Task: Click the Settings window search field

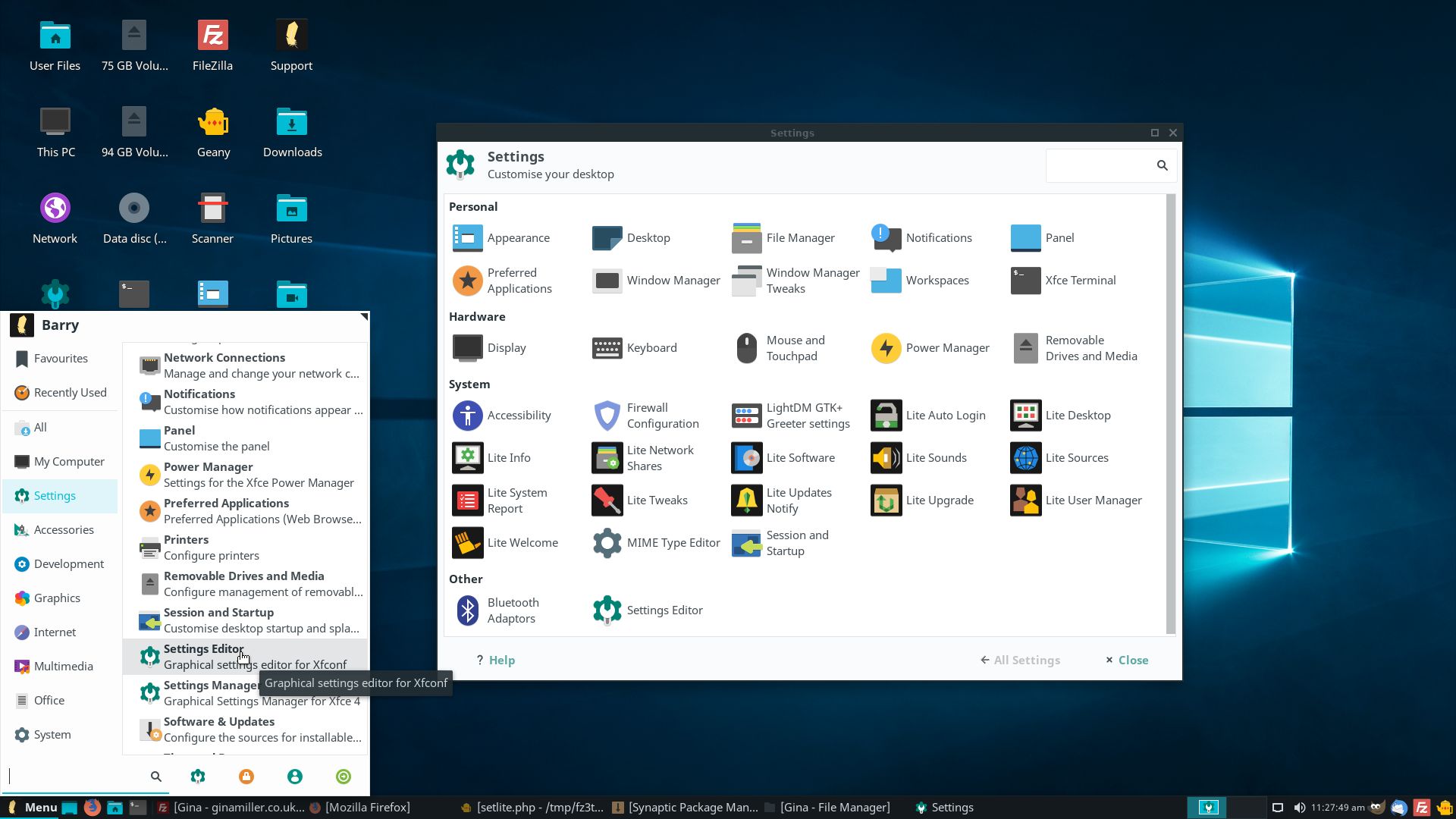Action: [1100, 165]
